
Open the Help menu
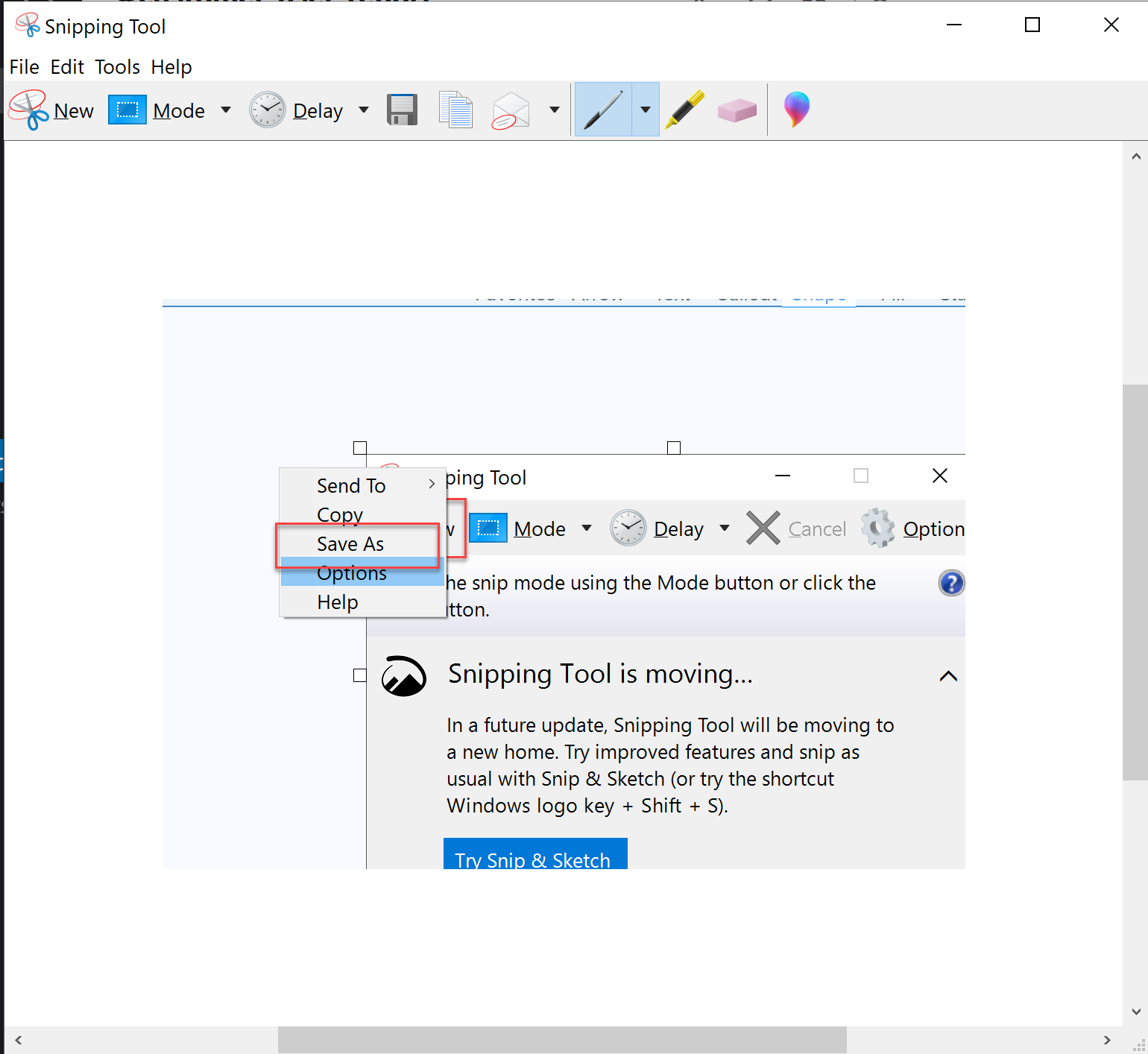point(171,67)
